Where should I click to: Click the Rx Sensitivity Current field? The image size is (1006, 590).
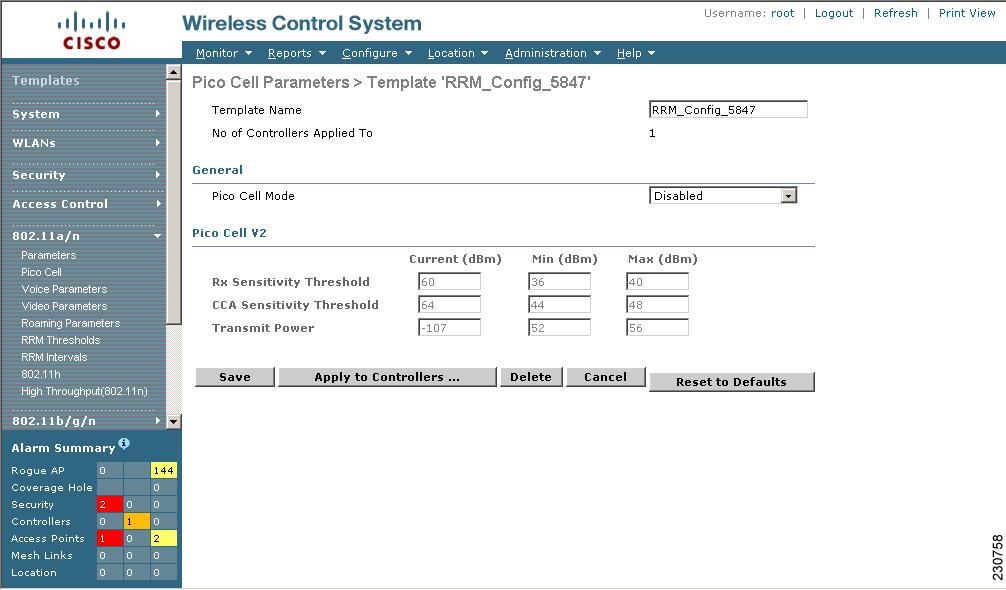click(449, 282)
